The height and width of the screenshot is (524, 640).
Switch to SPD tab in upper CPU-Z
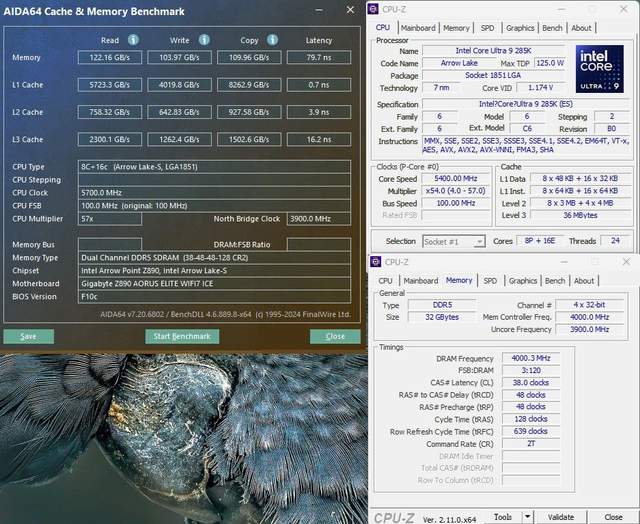pyautogui.click(x=487, y=28)
